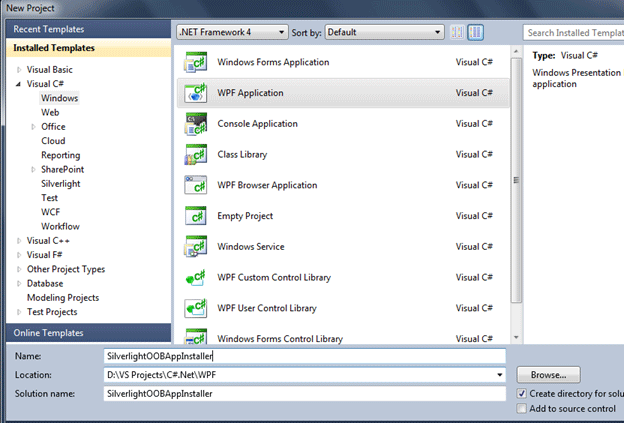
Task: Collapse the Visual C# tree node
Action: pos(18,84)
